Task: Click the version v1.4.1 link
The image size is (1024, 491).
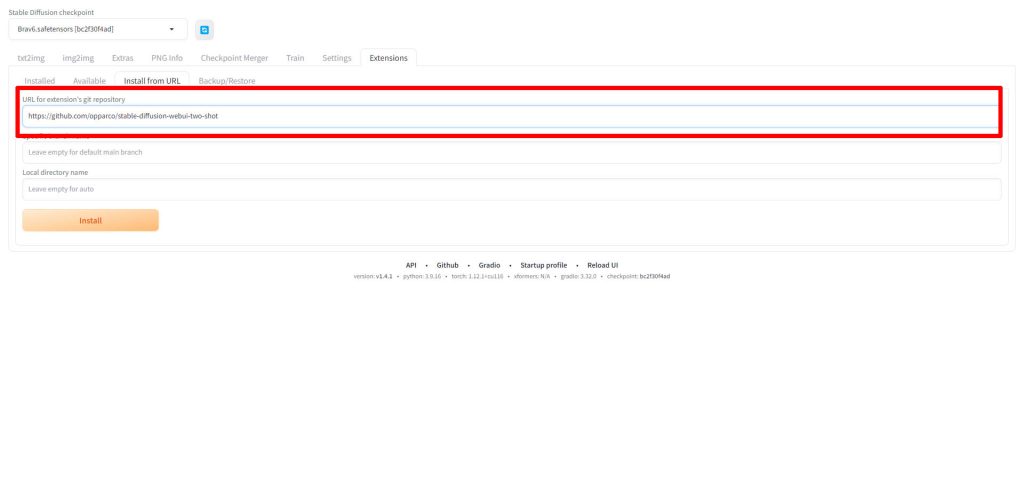Action: pos(384,276)
